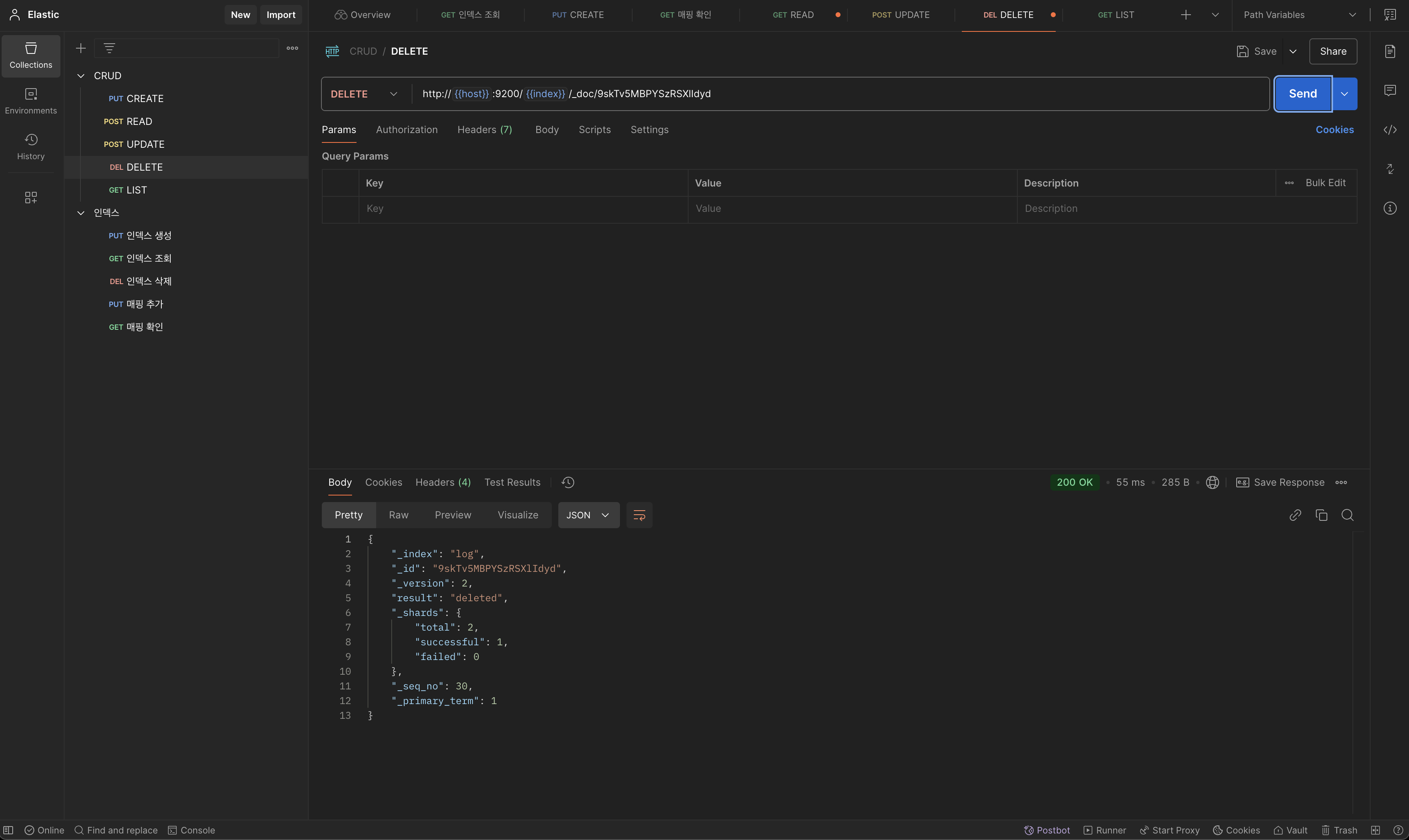This screenshot has height=840, width=1409.
Task: Switch response view to Raw
Action: coord(398,515)
